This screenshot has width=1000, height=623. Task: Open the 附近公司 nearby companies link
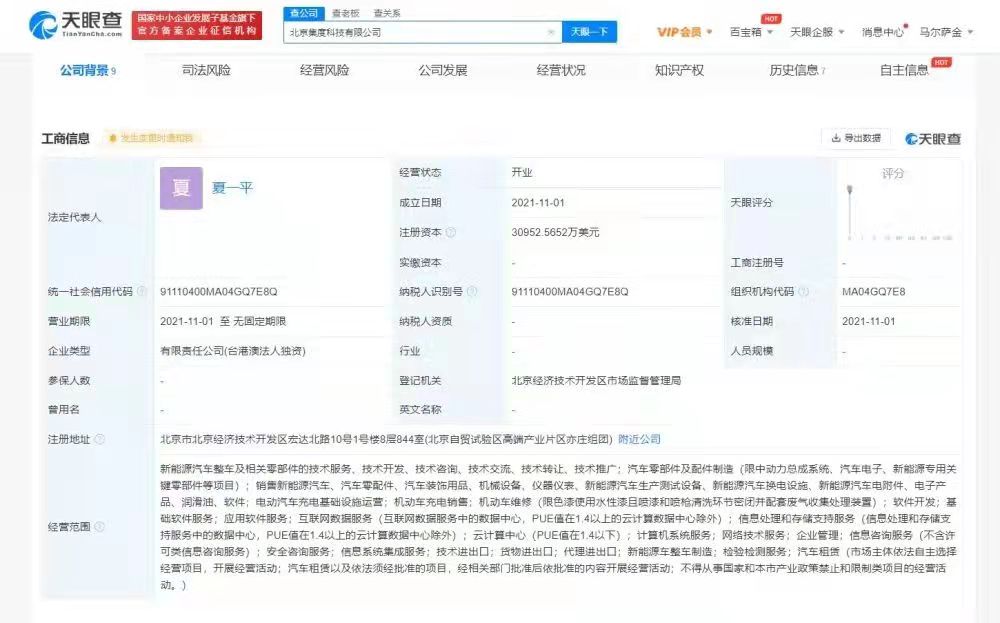(640, 439)
